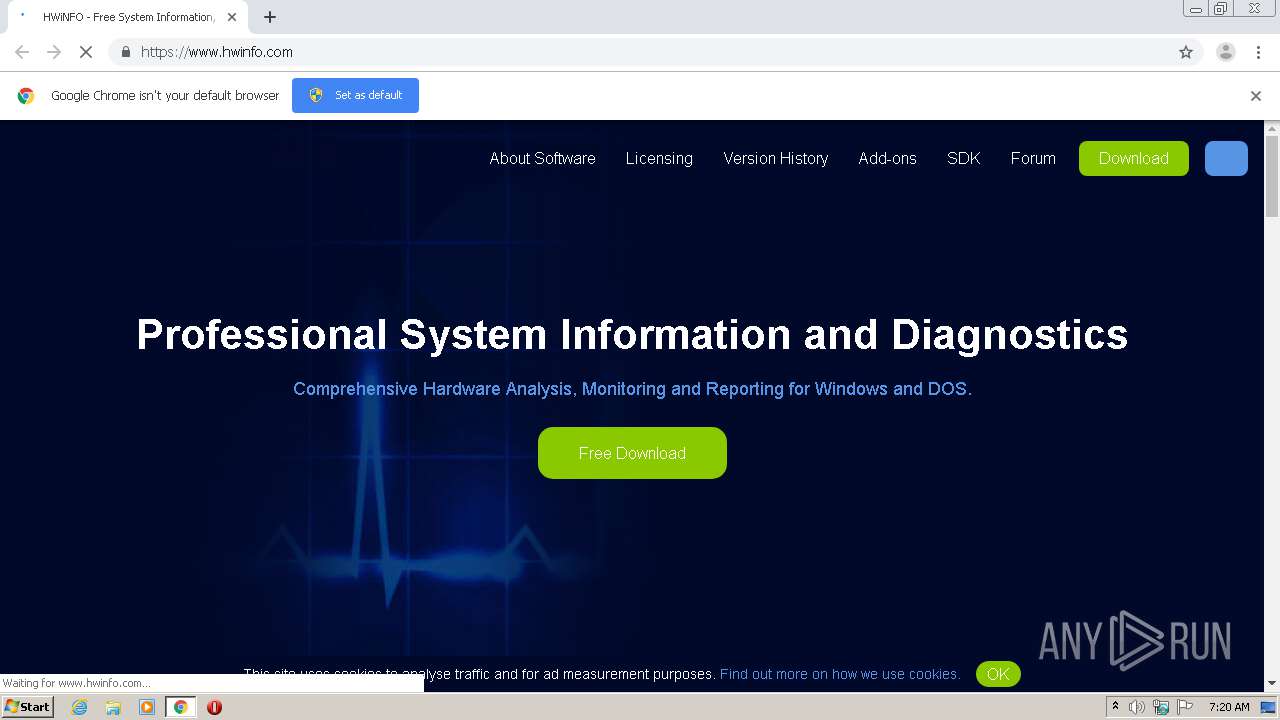
Task: Click the Comprehensive Hardware Analysis subtitle text
Action: pos(632,389)
